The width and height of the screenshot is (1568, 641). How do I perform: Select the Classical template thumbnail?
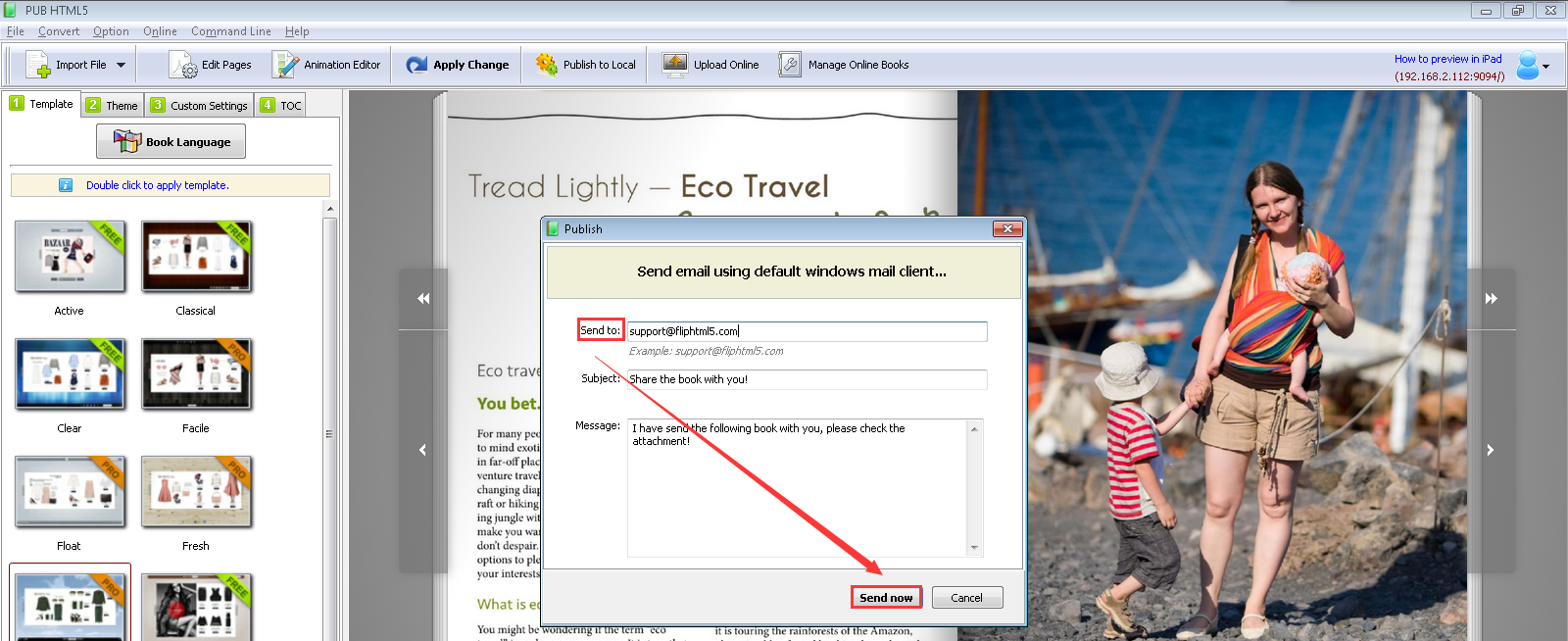[x=196, y=257]
